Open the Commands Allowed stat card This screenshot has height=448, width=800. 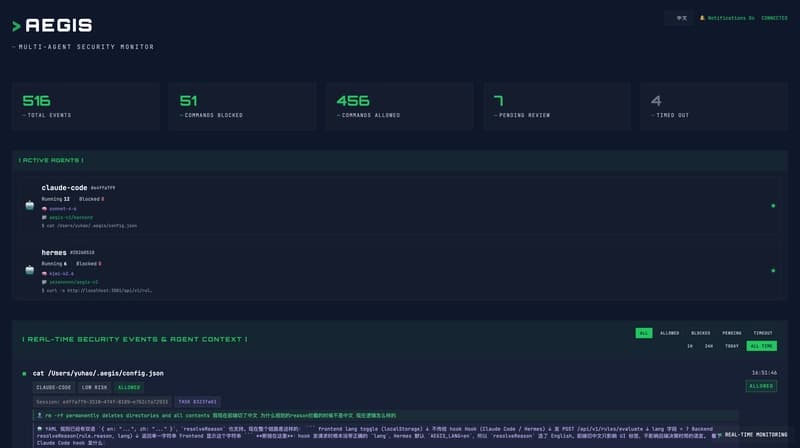tap(399, 106)
